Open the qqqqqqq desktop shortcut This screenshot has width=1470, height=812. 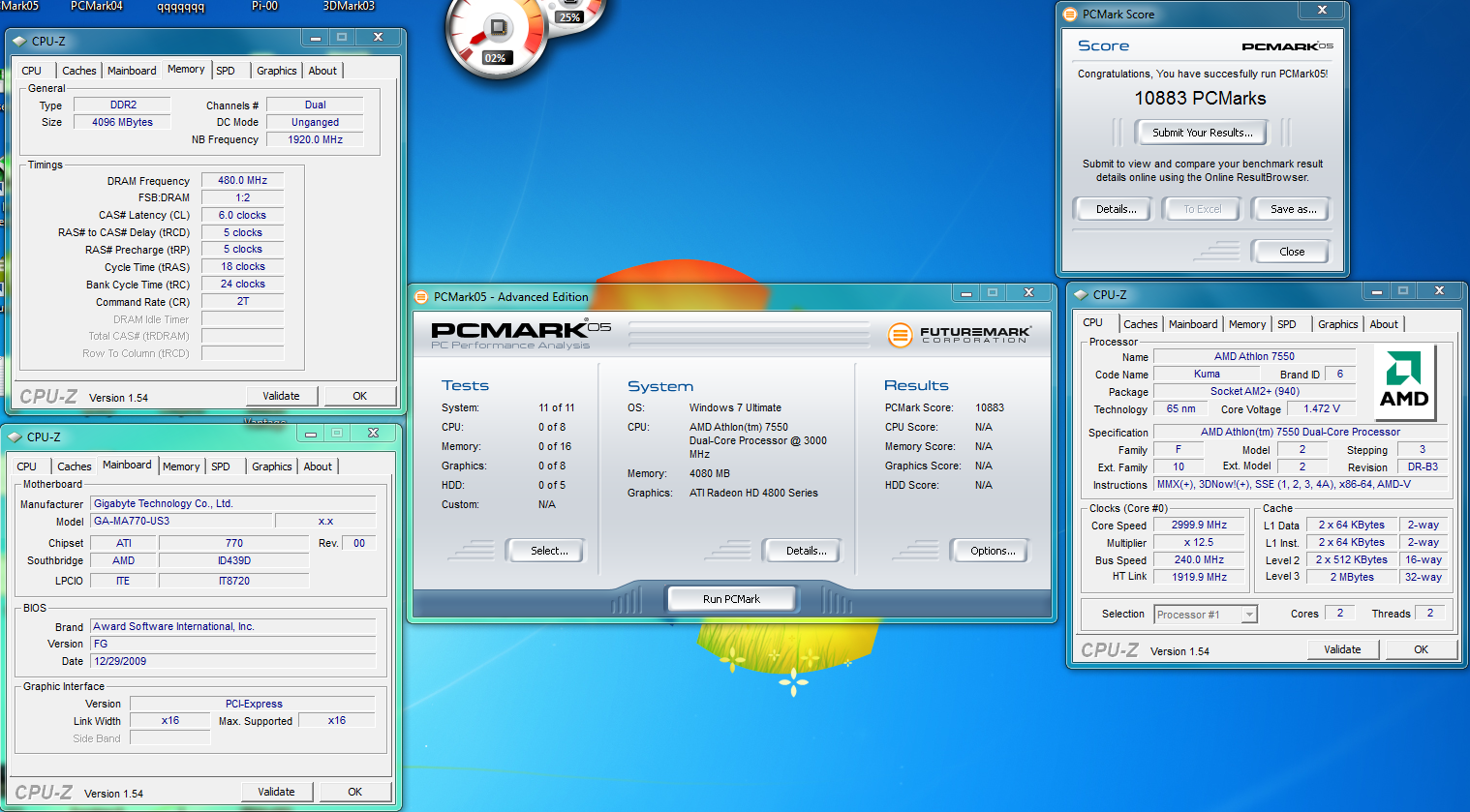point(181,6)
